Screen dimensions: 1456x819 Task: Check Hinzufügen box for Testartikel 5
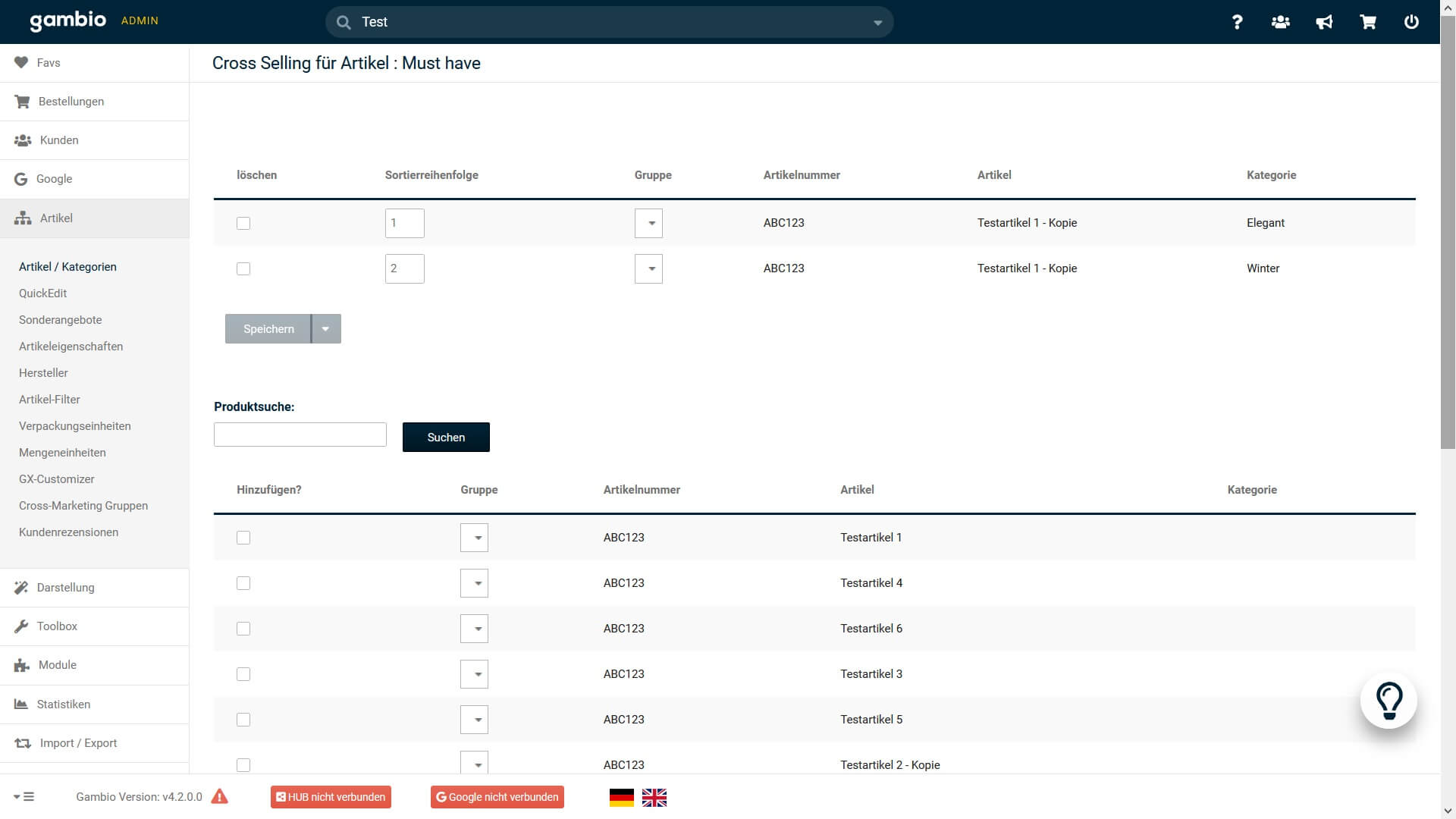click(243, 720)
